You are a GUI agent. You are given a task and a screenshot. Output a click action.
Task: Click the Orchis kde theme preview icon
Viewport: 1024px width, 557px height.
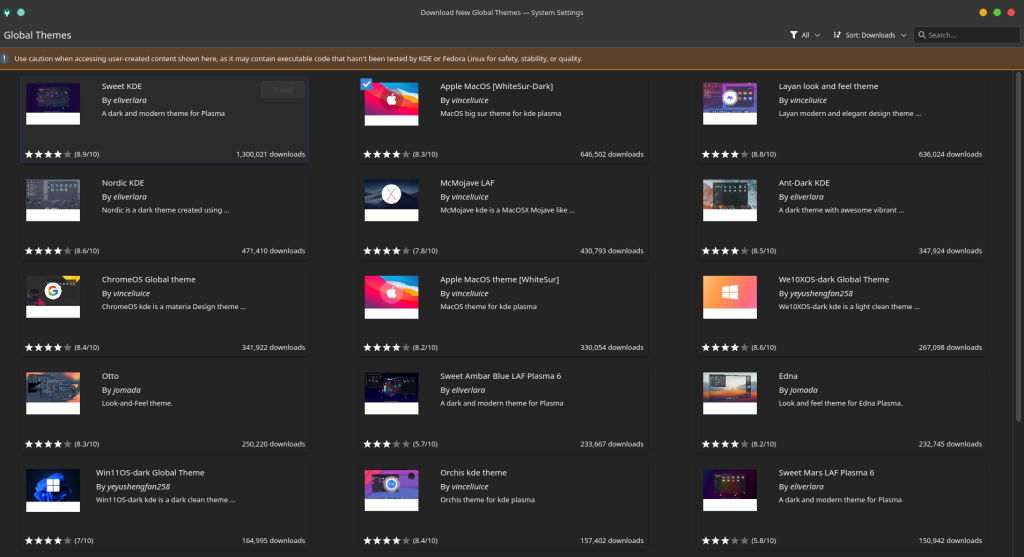click(x=391, y=489)
